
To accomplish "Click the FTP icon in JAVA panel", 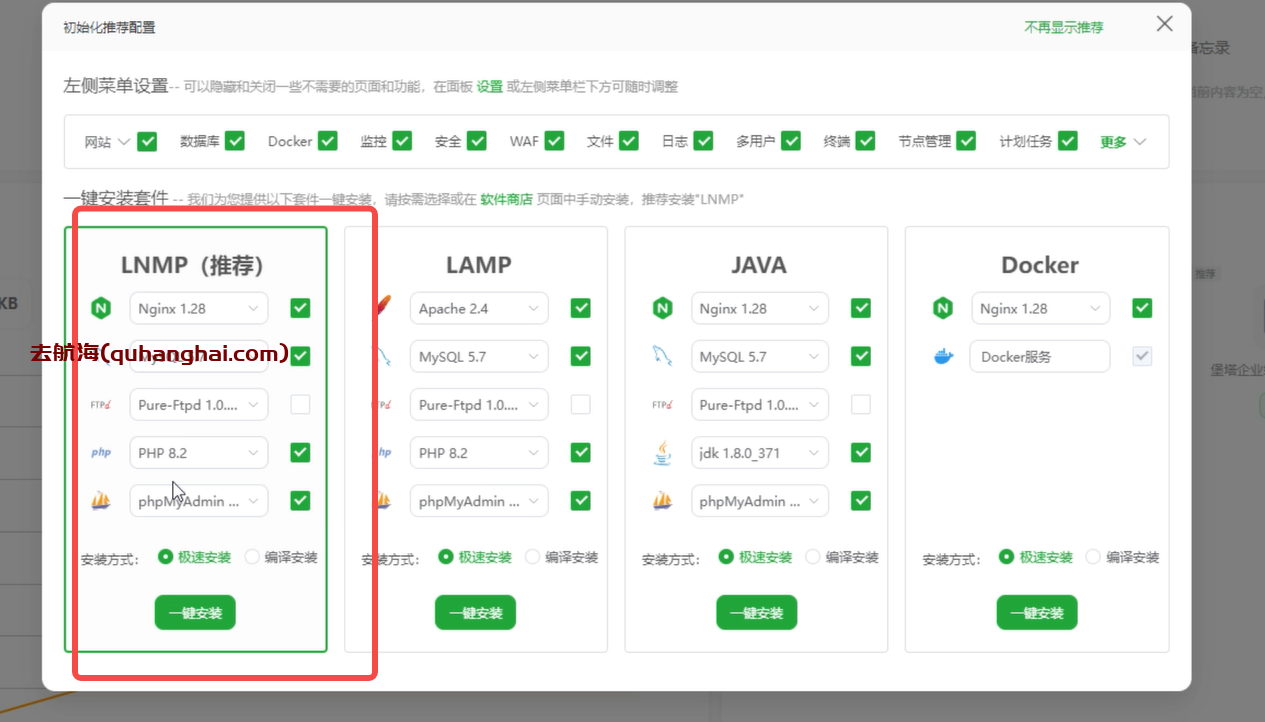I will point(662,405).
